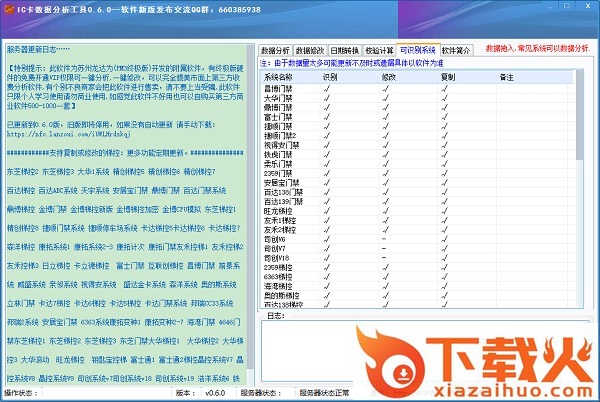Click the 识别 checkmark in 大华门禁 row

326,98
